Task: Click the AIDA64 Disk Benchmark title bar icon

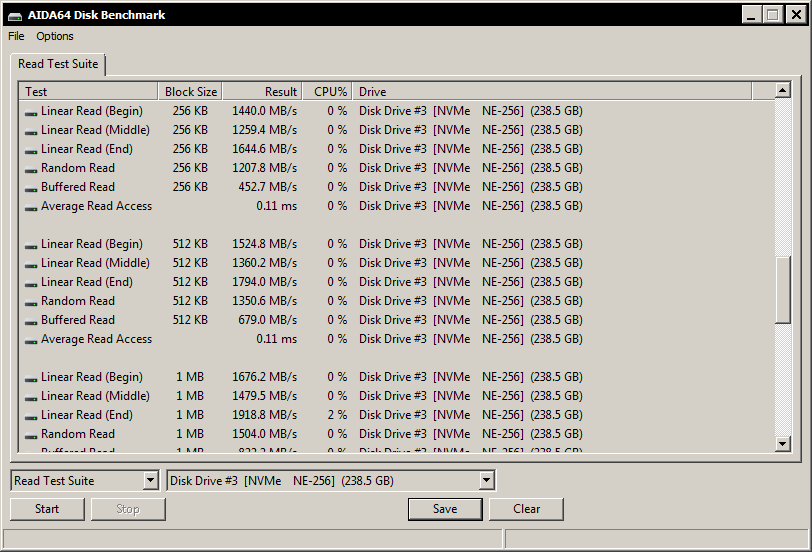Action: pos(12,15)
